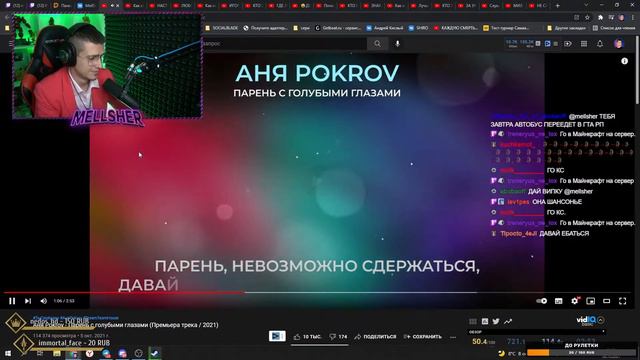Open YouTube notifications bell

pyautogui.click(x=600, y=44)
